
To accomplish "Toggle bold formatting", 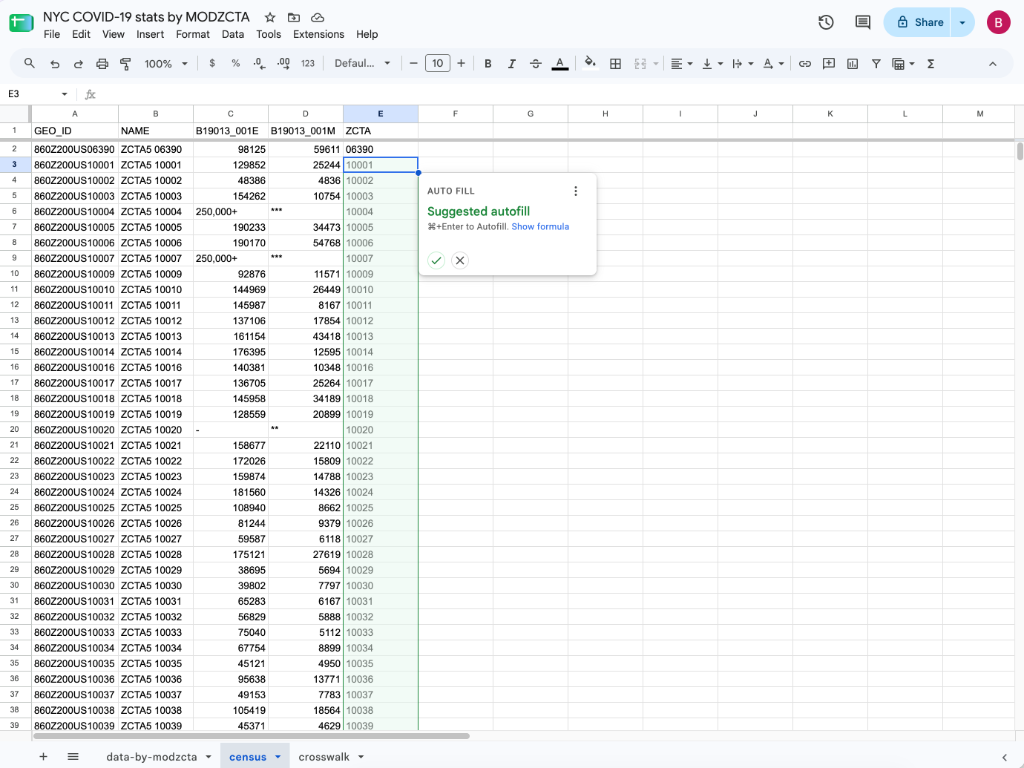I will (x=487, y=63).
